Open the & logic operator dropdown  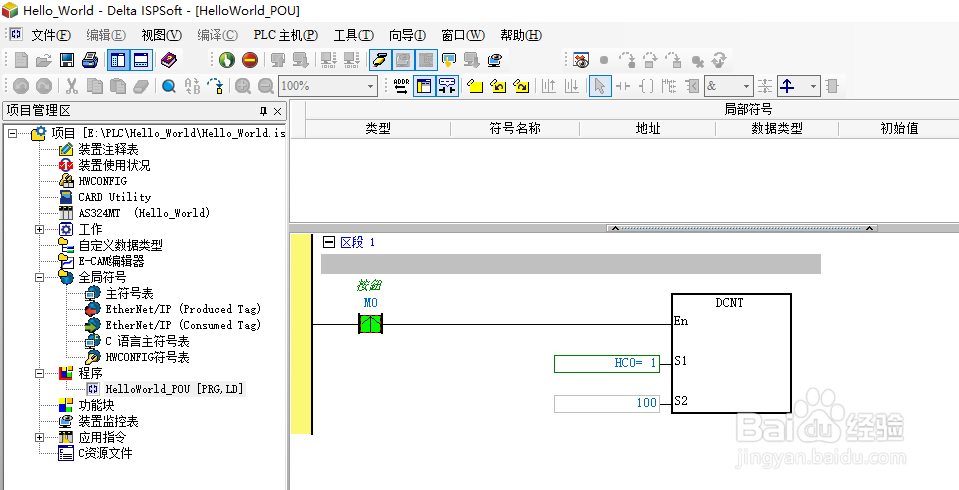pos(746,86)
